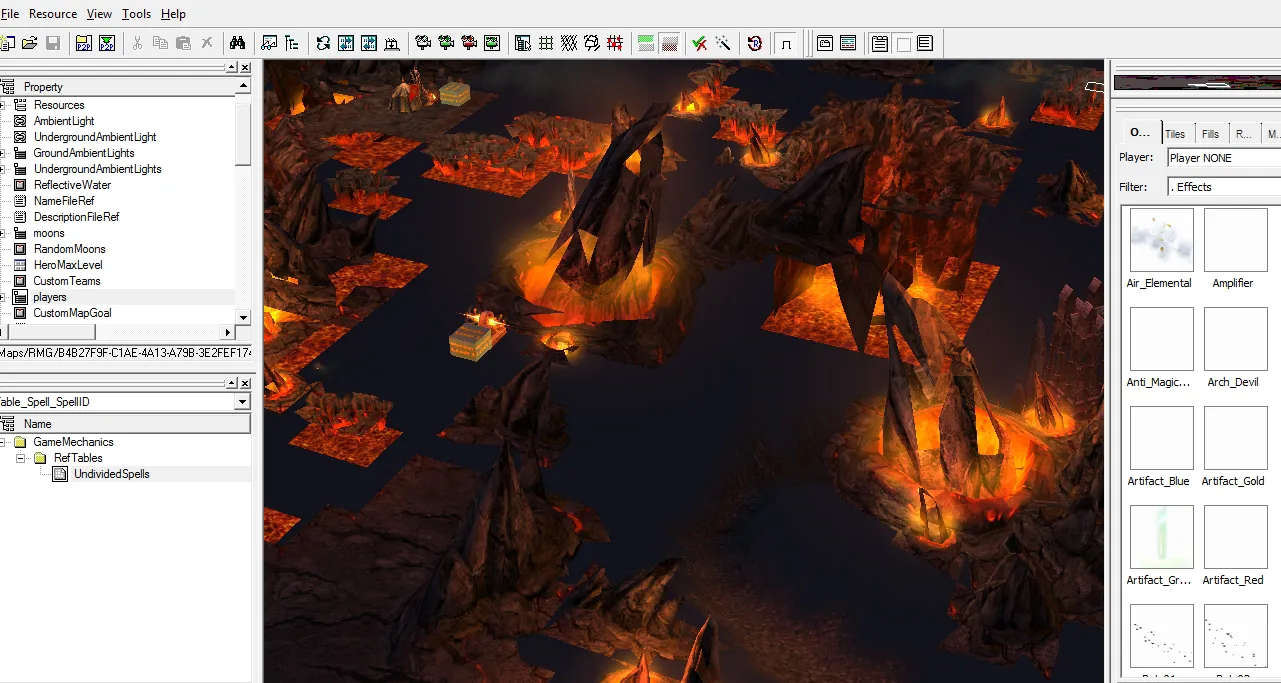Open the Tools menu
1281x683 pixels.
tap(137, 14)
